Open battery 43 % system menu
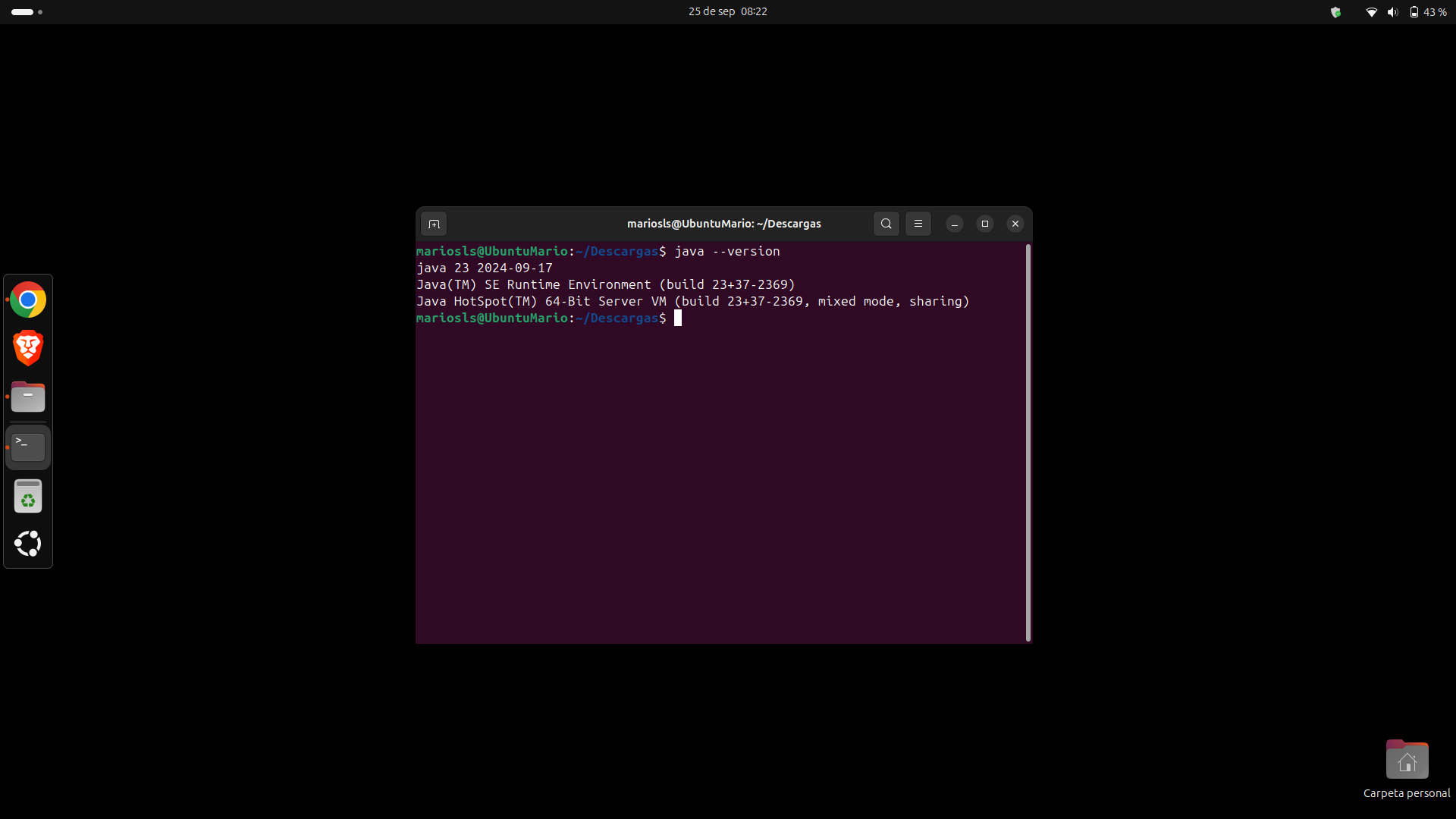Screen dimensions: 1456x819 1428,12
